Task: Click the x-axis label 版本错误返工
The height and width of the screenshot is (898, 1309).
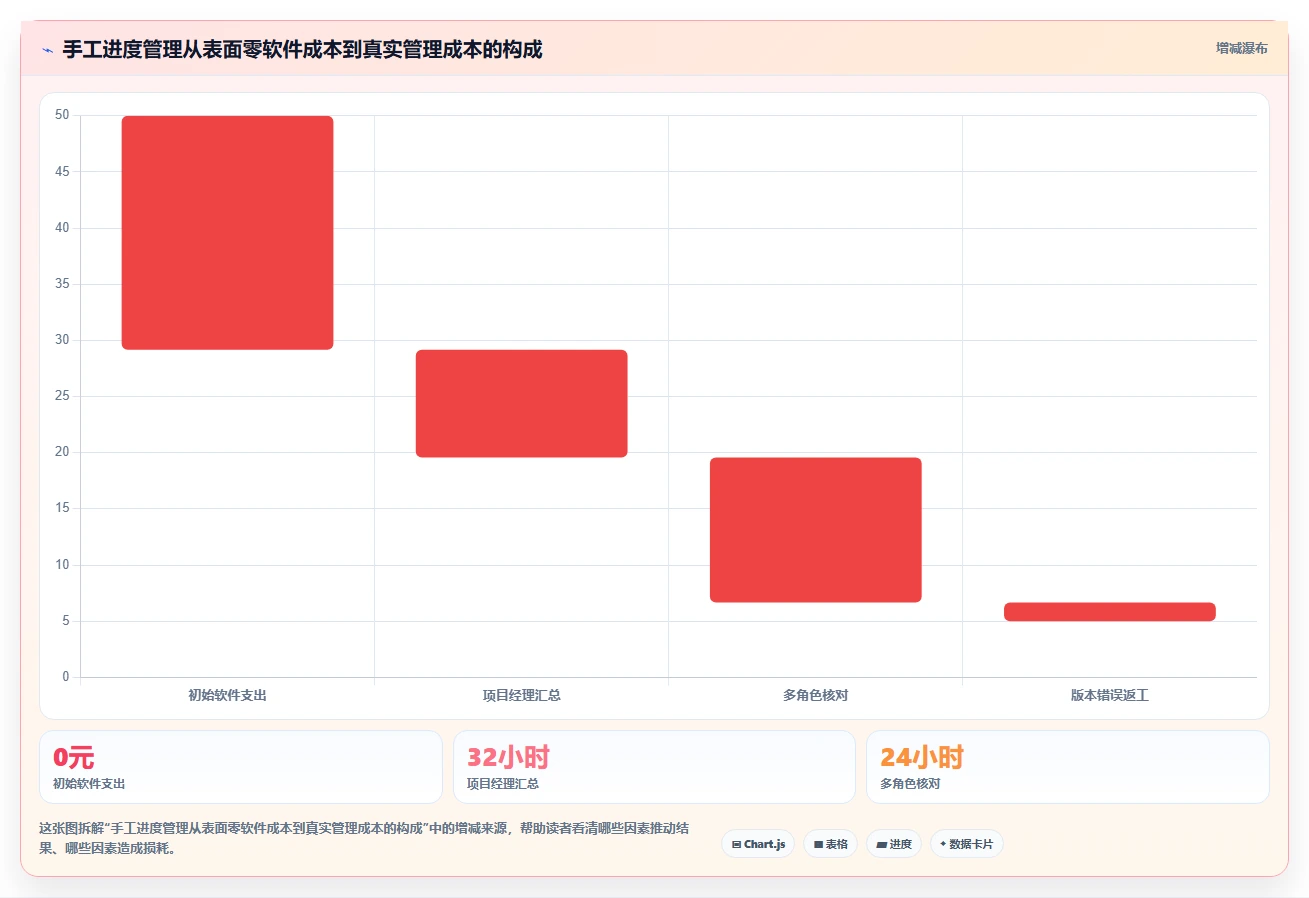Action: 1110,695
